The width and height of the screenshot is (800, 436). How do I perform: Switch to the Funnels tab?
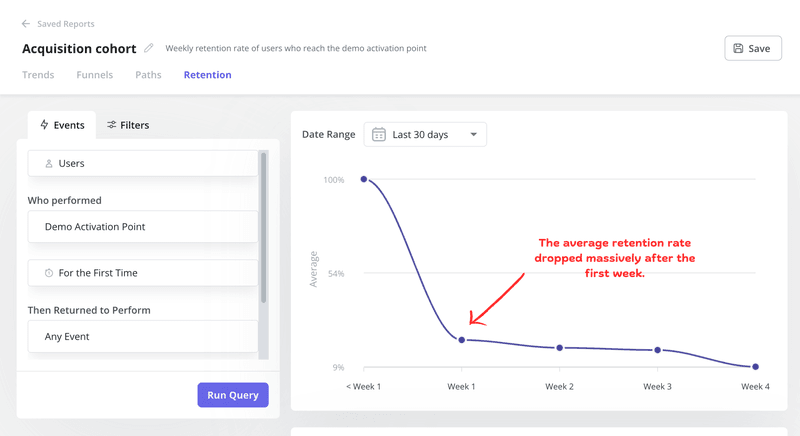pyautogui.click(x=94, y=75)
